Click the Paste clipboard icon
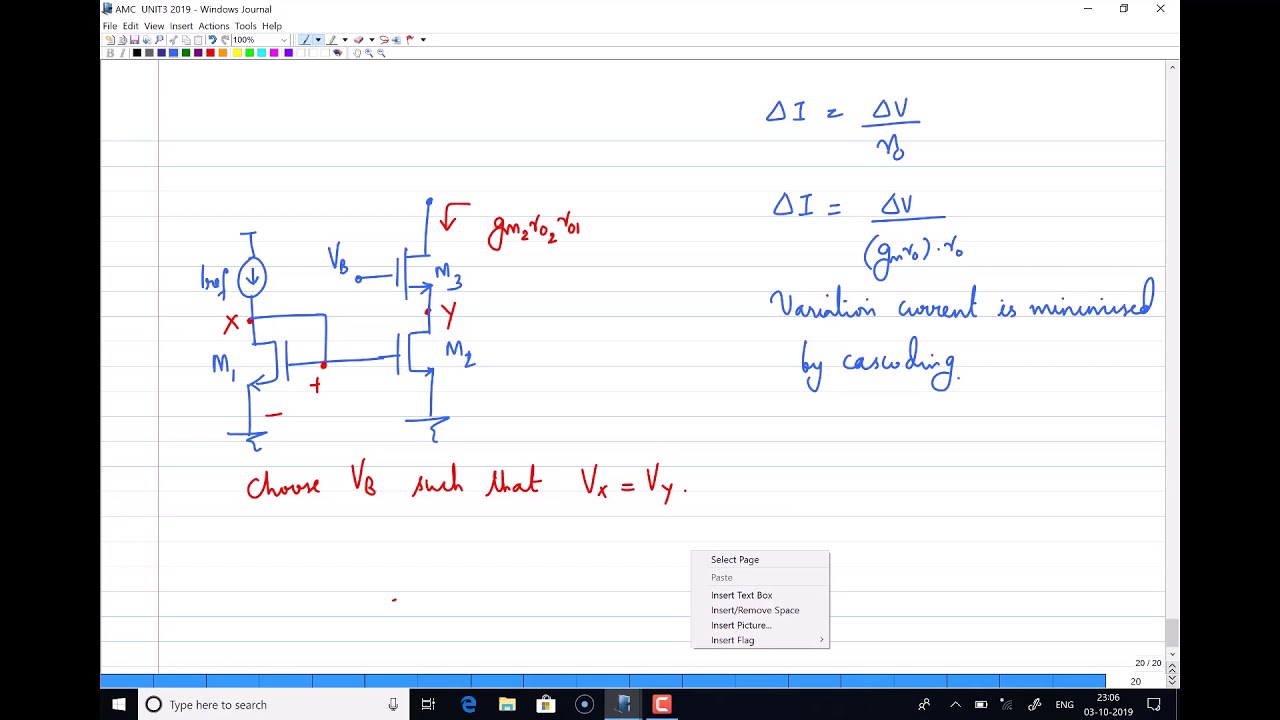The height and width of the screenshot is (720, 1280). (198, 40)
